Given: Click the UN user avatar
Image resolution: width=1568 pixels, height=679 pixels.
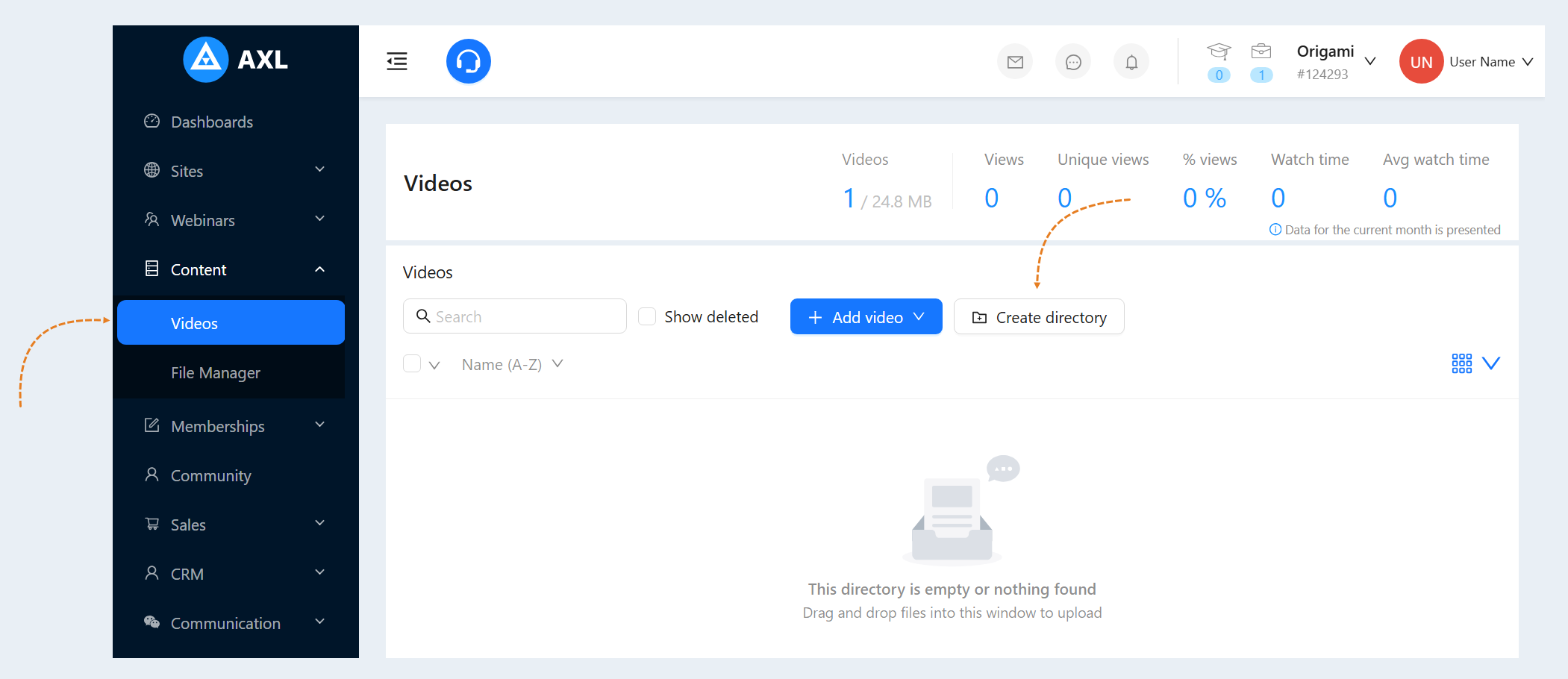Looking at the screenshot, I should [1421, 61].
